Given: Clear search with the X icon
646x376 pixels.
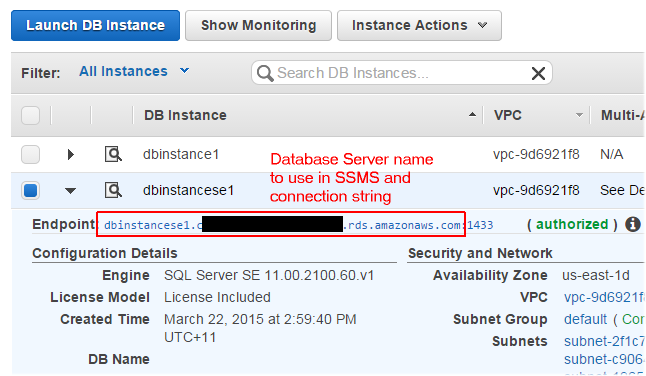Looking at the screenshot, I should (538, 73).
